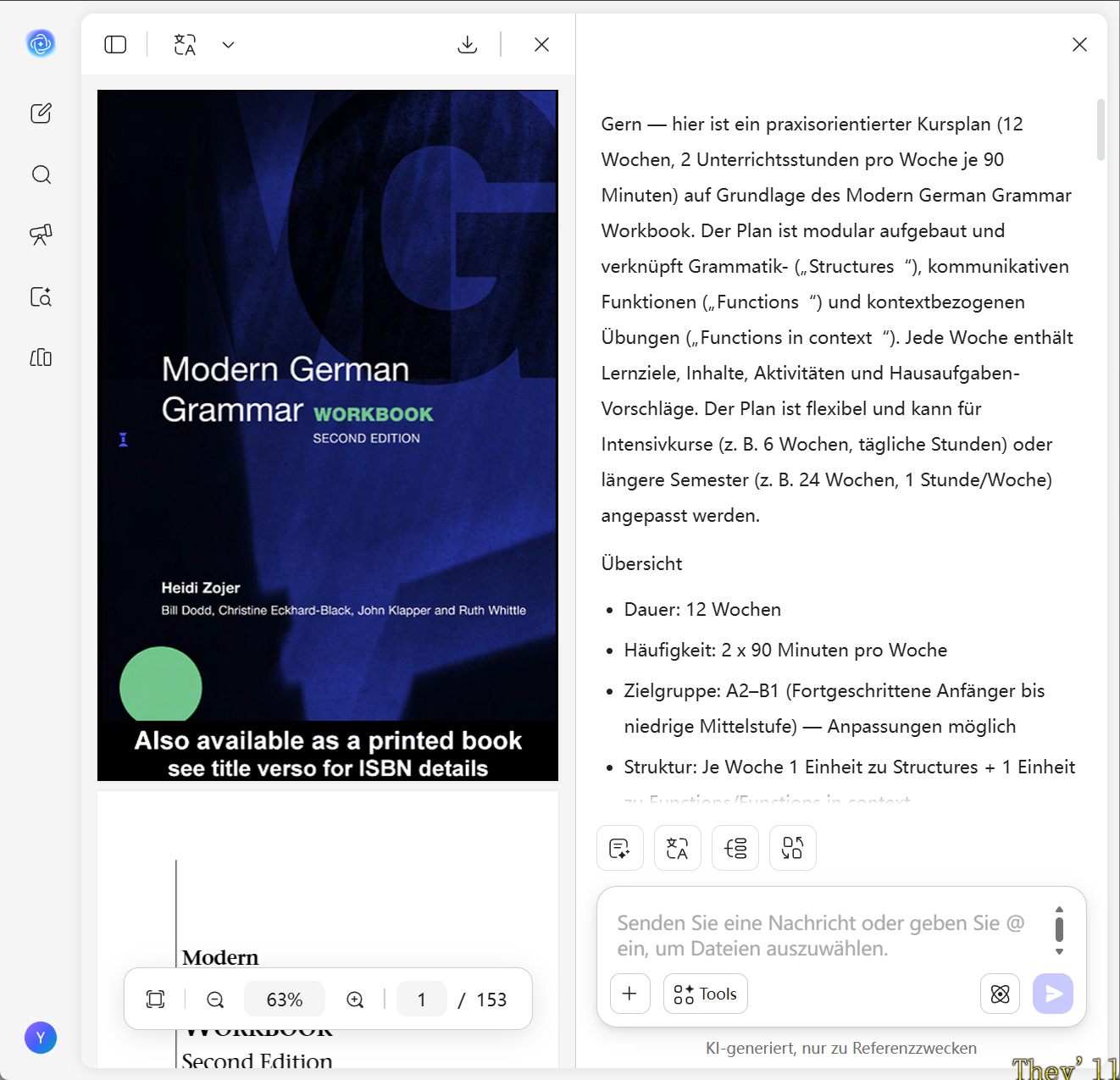Click the convert format quick action icon
This screenshot has height=1080, width=1120.
pos(793,848)
